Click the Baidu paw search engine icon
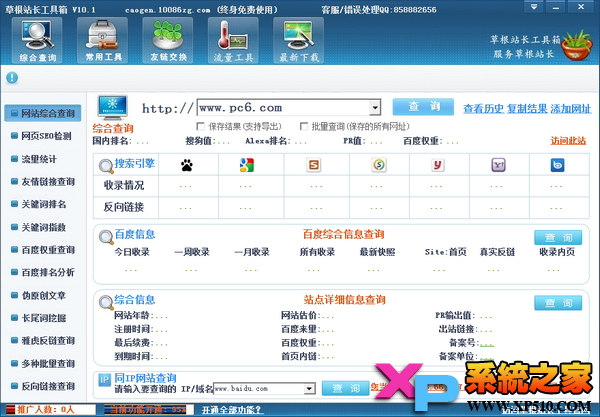Screen dimensions: 600x417 coord(187,165)
